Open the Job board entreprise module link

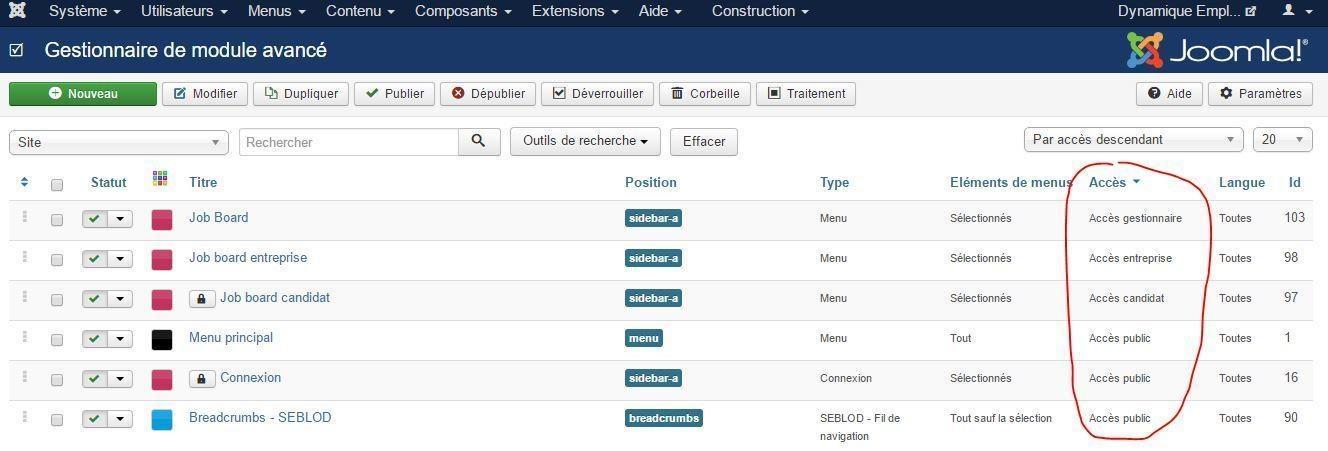coord(248,257)
